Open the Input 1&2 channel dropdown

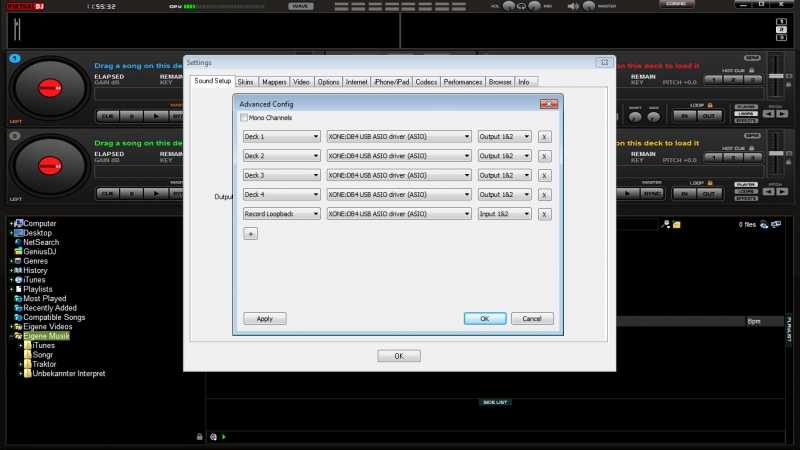[x=504, y=213]
